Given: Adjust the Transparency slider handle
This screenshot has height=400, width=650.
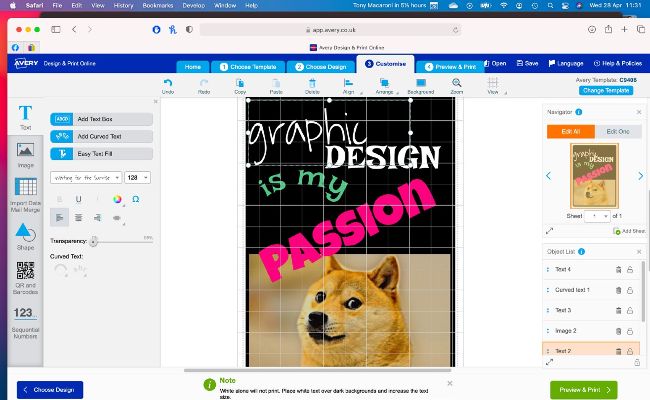Looking at the screenshot, I should [93, 241].
